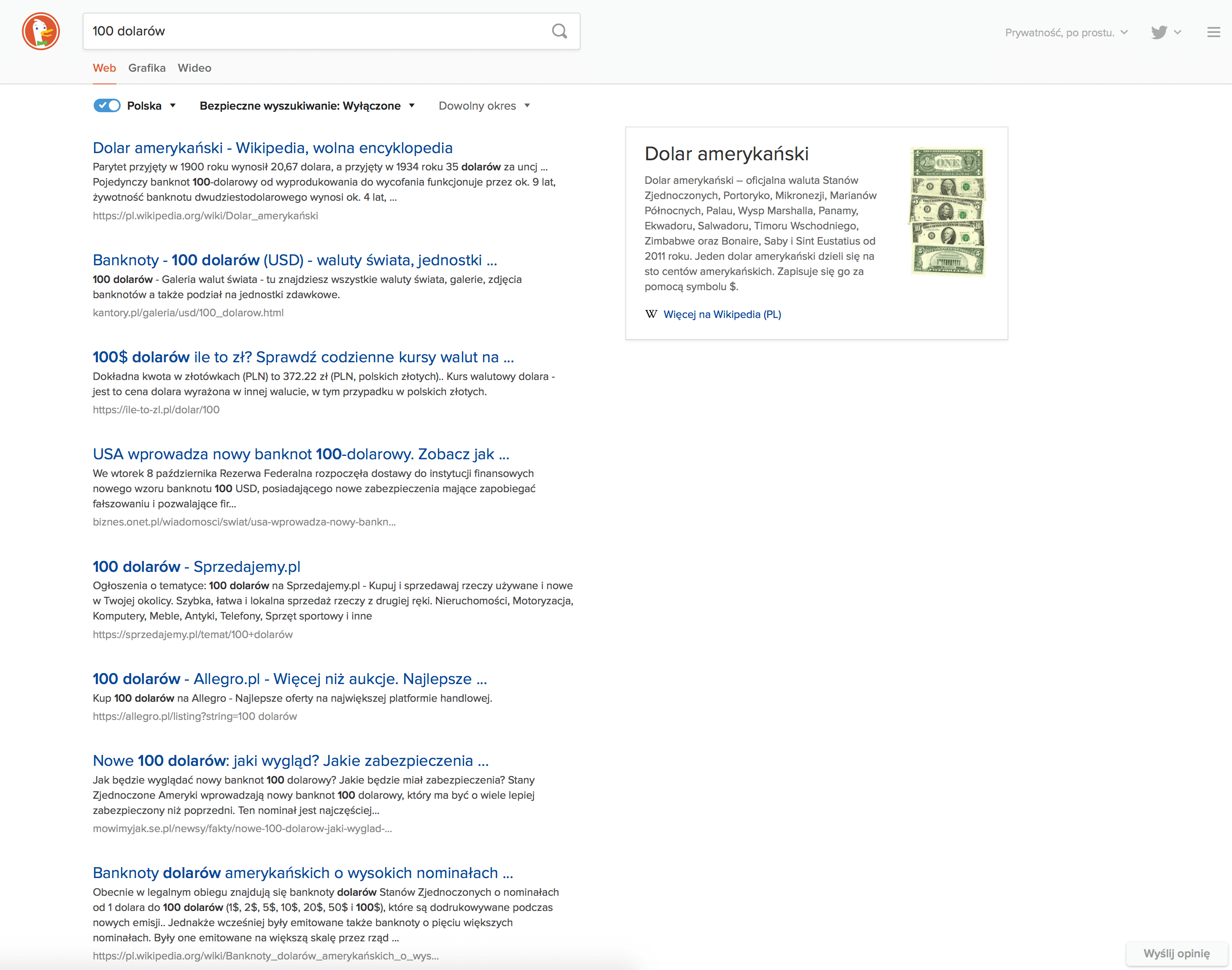Open Dolar amerykański Wikipedia result
1232x970 pixels.
(273, 148)
